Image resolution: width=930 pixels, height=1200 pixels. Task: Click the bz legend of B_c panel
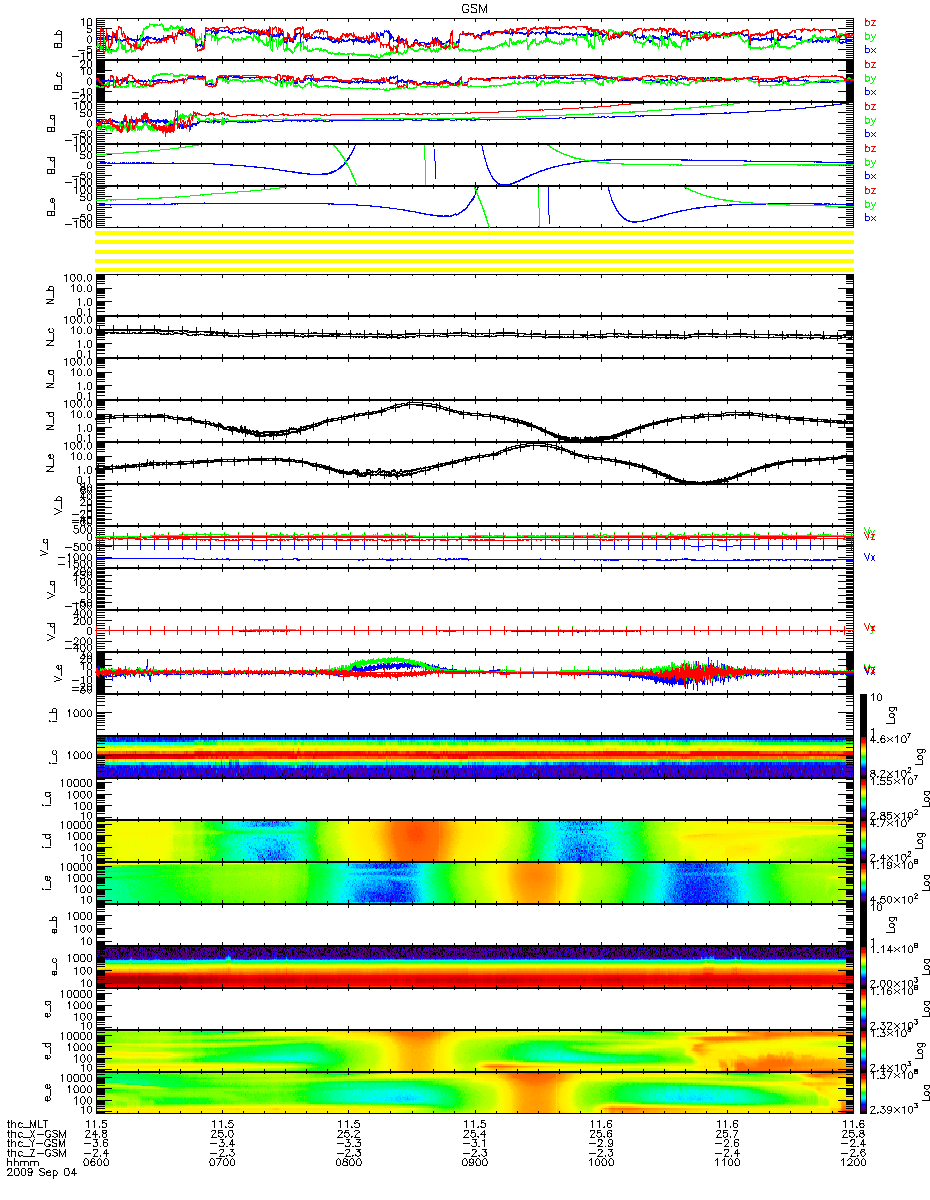pyautogui.click(x=869, y=64)
